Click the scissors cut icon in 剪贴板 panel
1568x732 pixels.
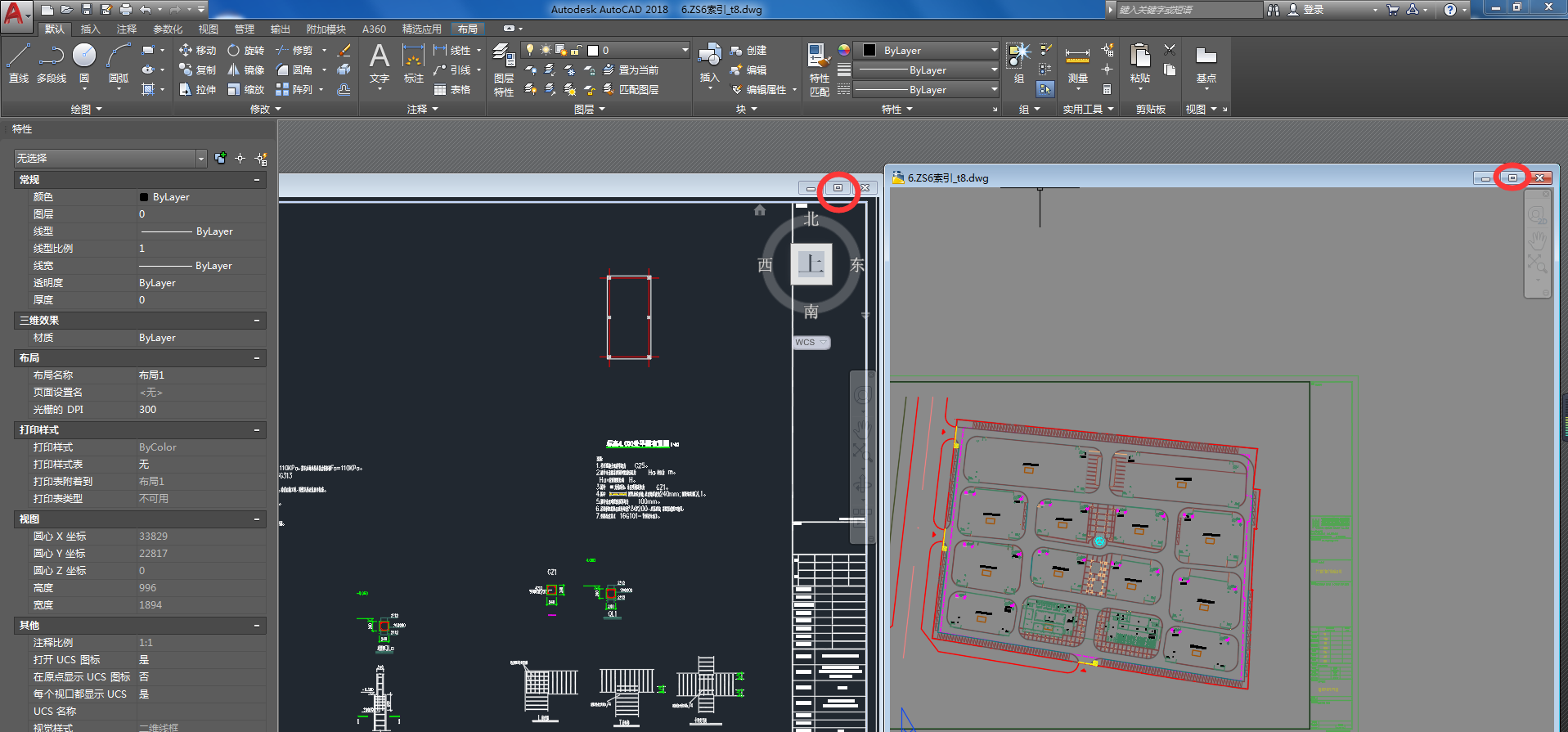click(1170, 50)
